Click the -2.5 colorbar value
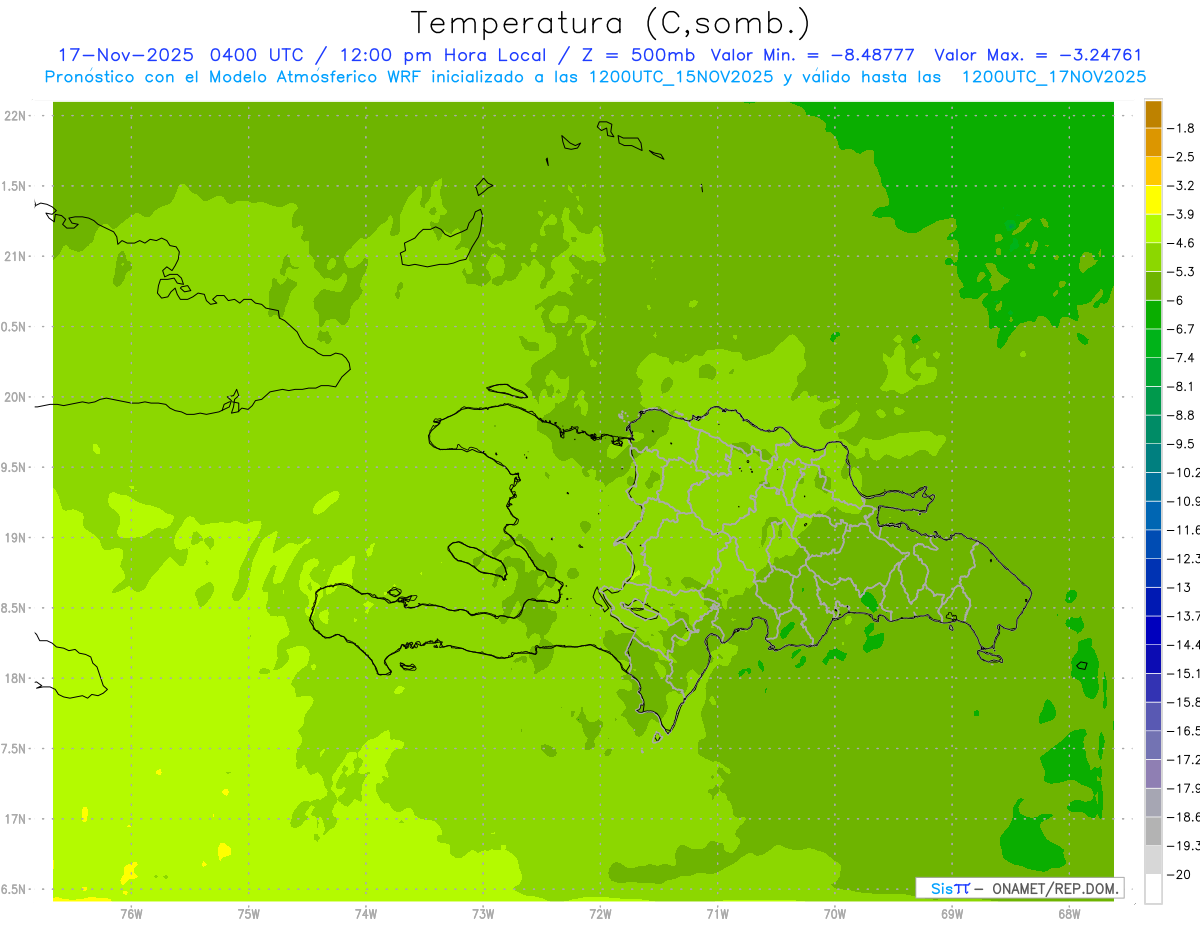 click(x=1181, y=157)
